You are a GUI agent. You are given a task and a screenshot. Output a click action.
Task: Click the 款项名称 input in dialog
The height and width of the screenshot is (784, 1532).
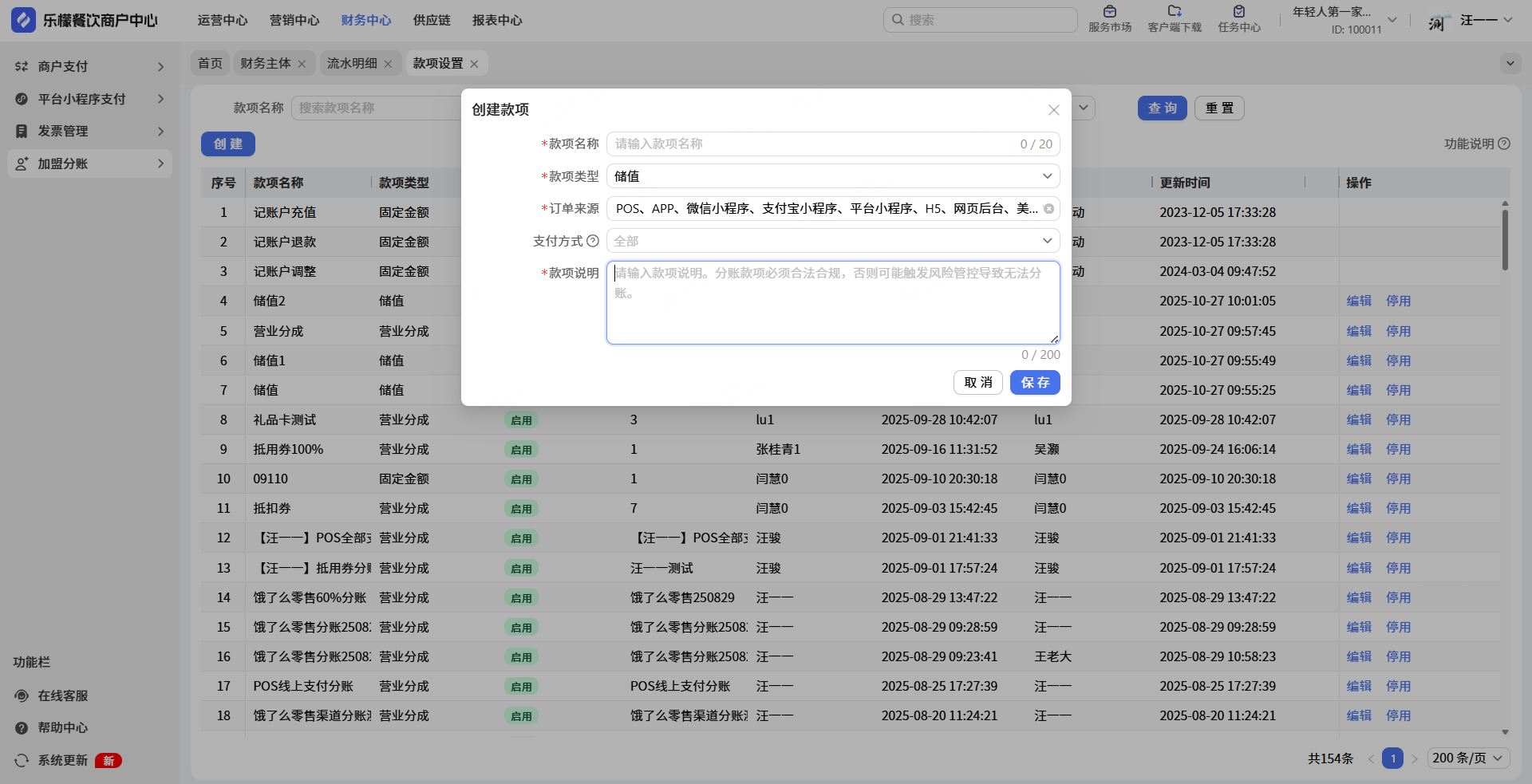click(x=833, y=144)
